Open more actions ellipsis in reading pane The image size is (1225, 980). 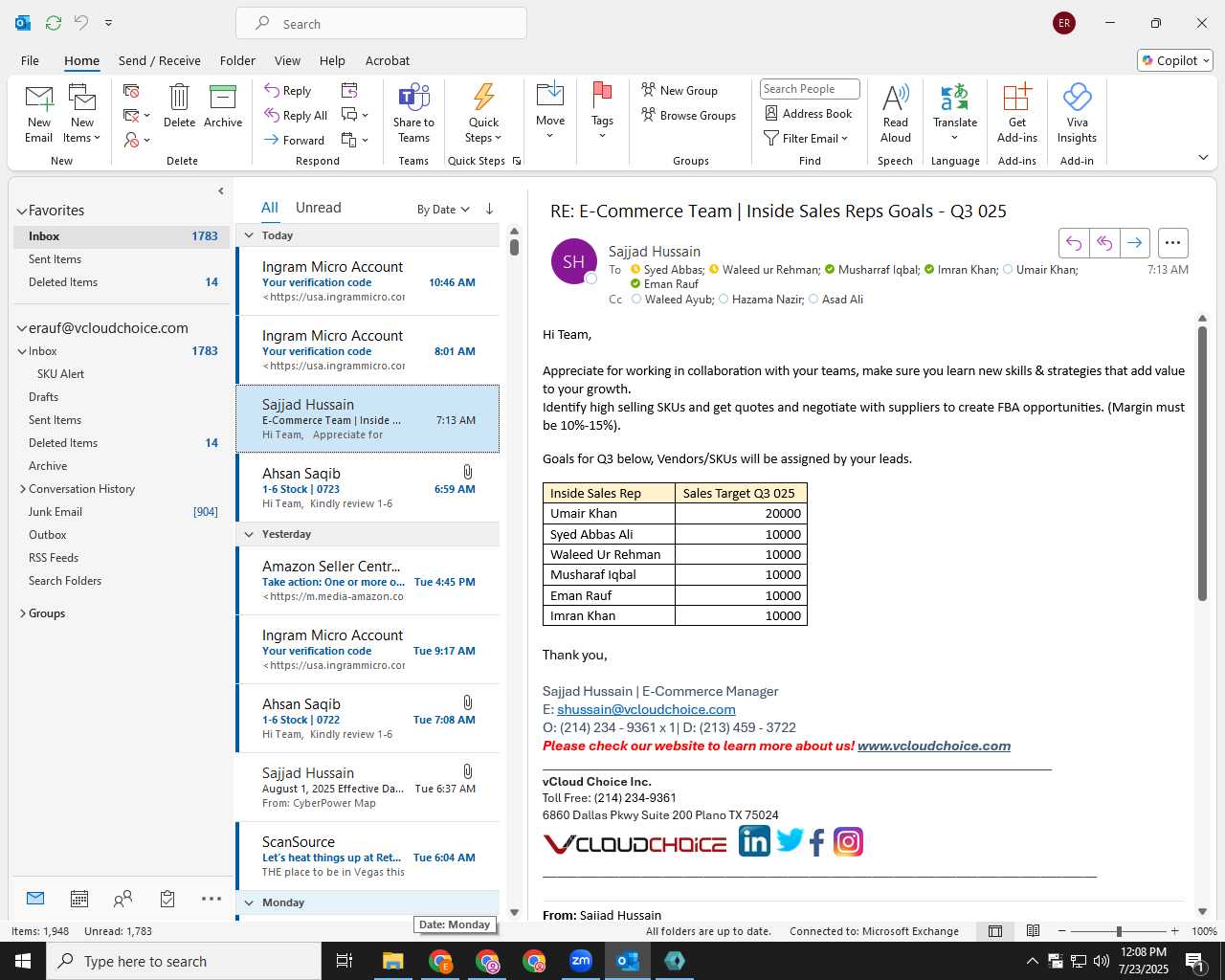1173,243
